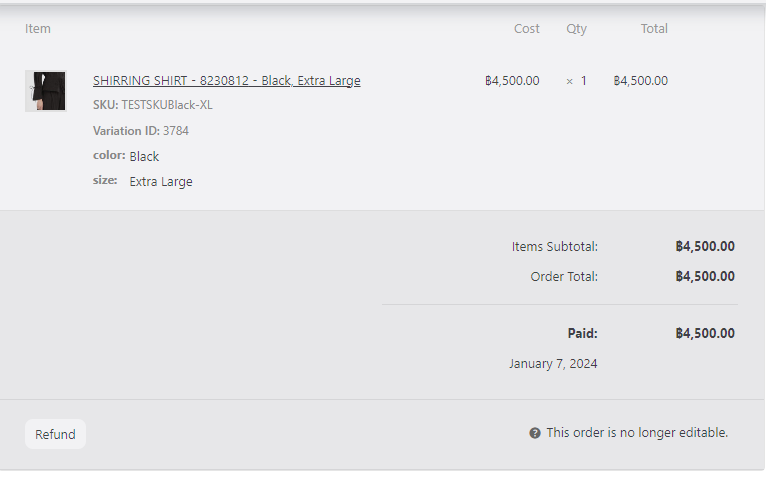Click the color Black attribute value
Viewport: 766px width, 480px height.
(144, 157)
